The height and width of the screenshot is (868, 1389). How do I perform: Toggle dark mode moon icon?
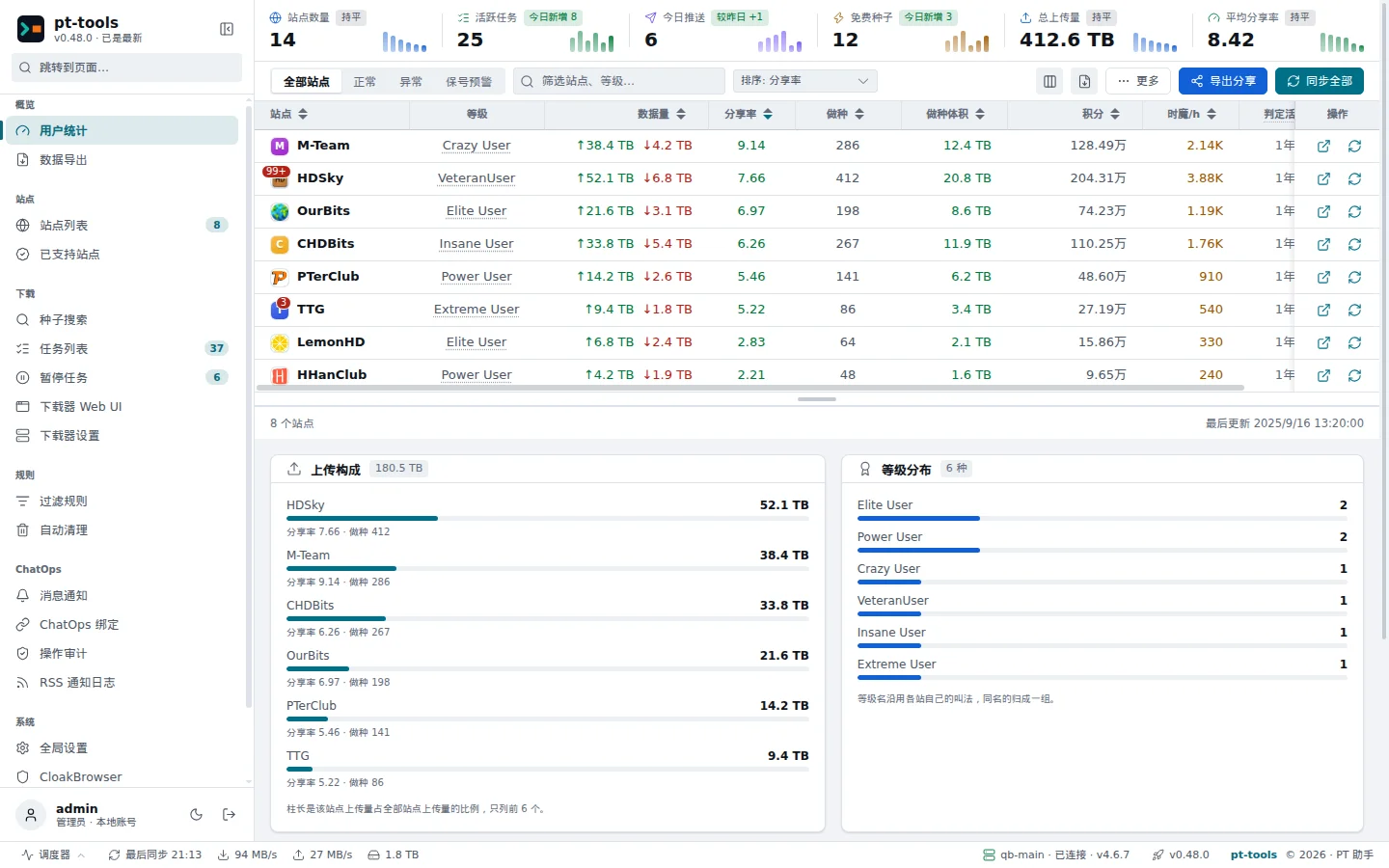tap(197, 815)
